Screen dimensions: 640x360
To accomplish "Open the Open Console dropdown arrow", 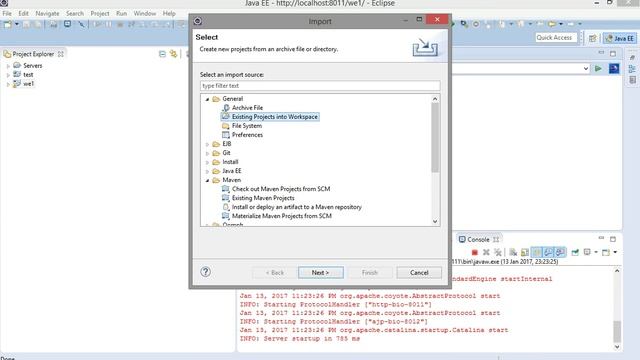I will (615, 252).
